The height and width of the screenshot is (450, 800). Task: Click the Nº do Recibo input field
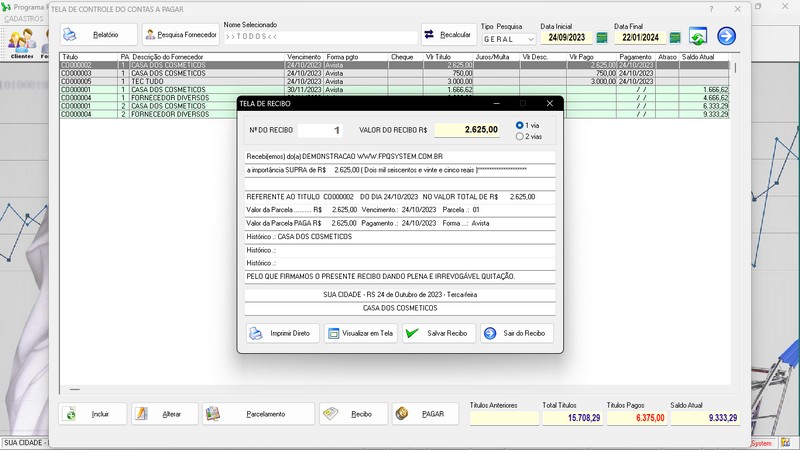click(x=325, y=130)
